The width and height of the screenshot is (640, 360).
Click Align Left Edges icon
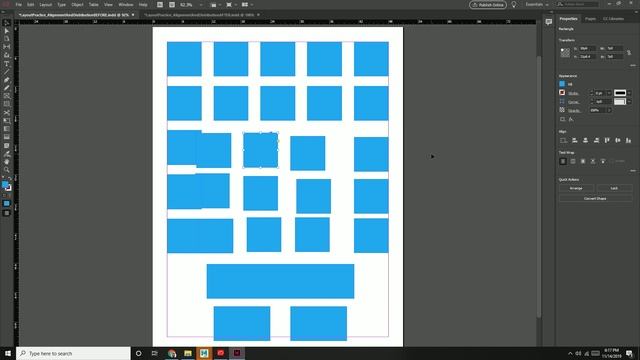(575, 140)
